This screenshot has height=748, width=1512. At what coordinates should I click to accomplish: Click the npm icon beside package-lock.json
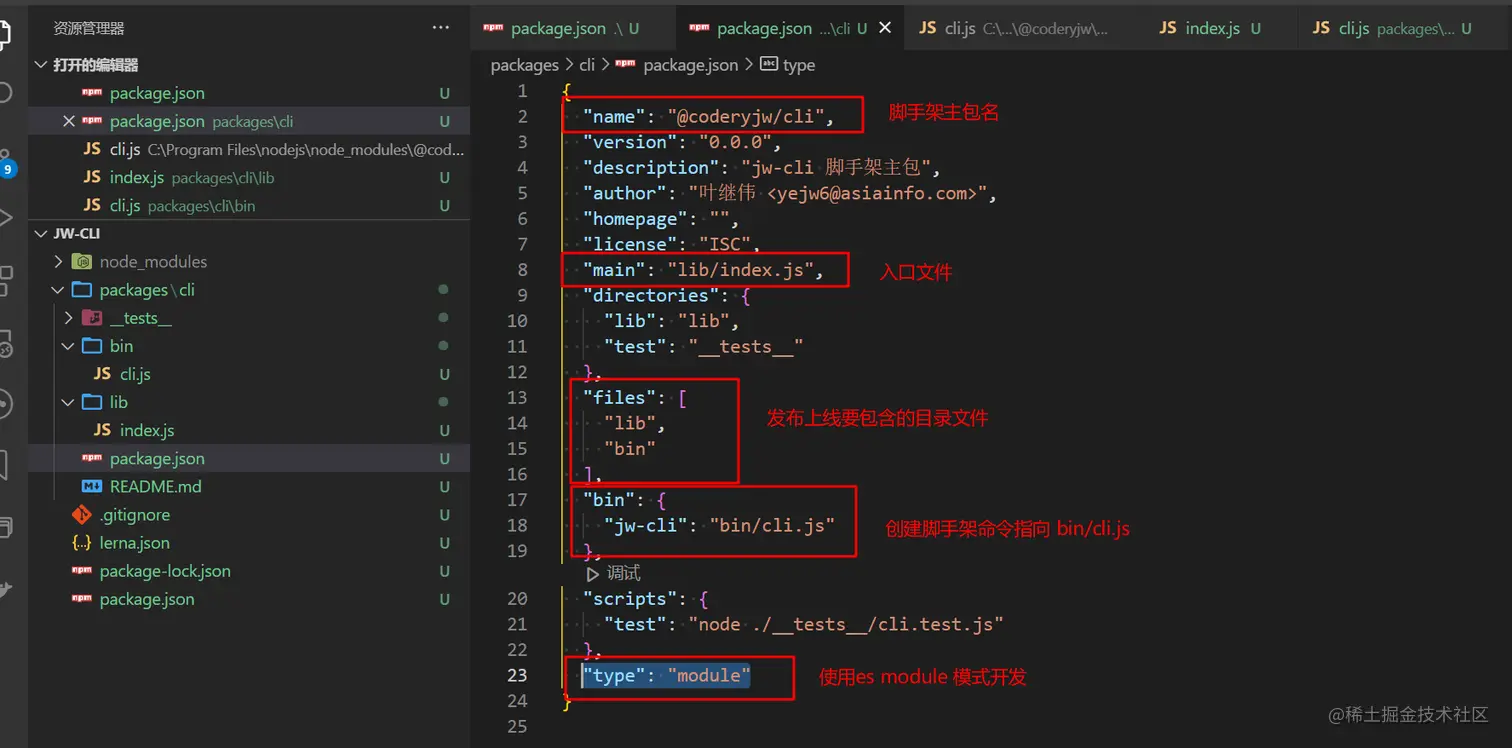tap(82, 571)
